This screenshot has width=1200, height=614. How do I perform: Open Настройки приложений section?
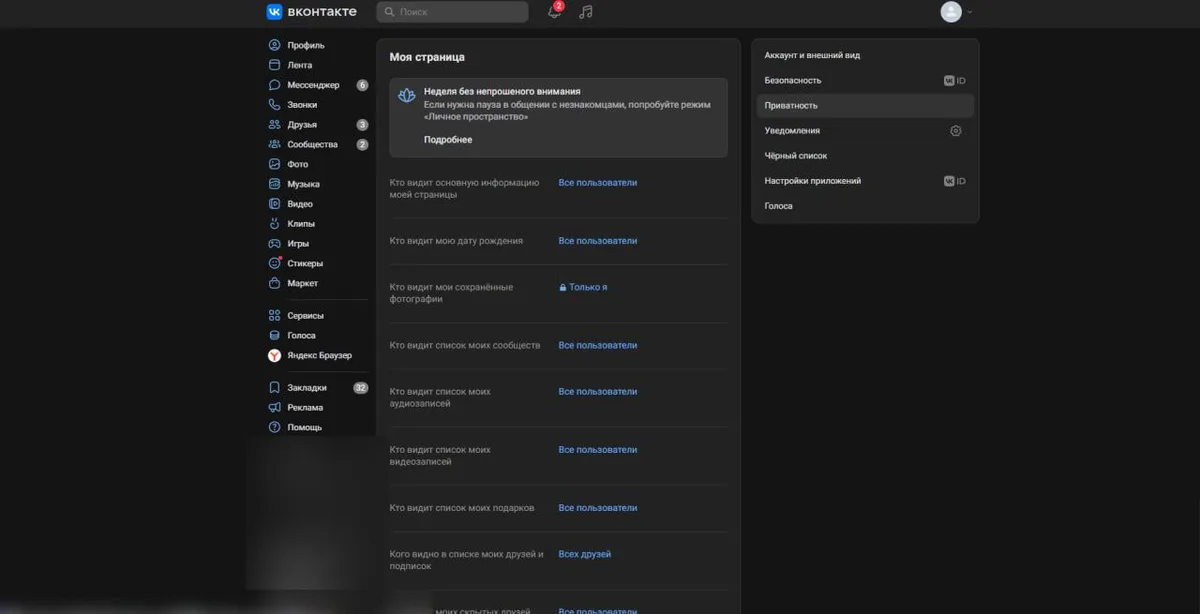(865, 181)
